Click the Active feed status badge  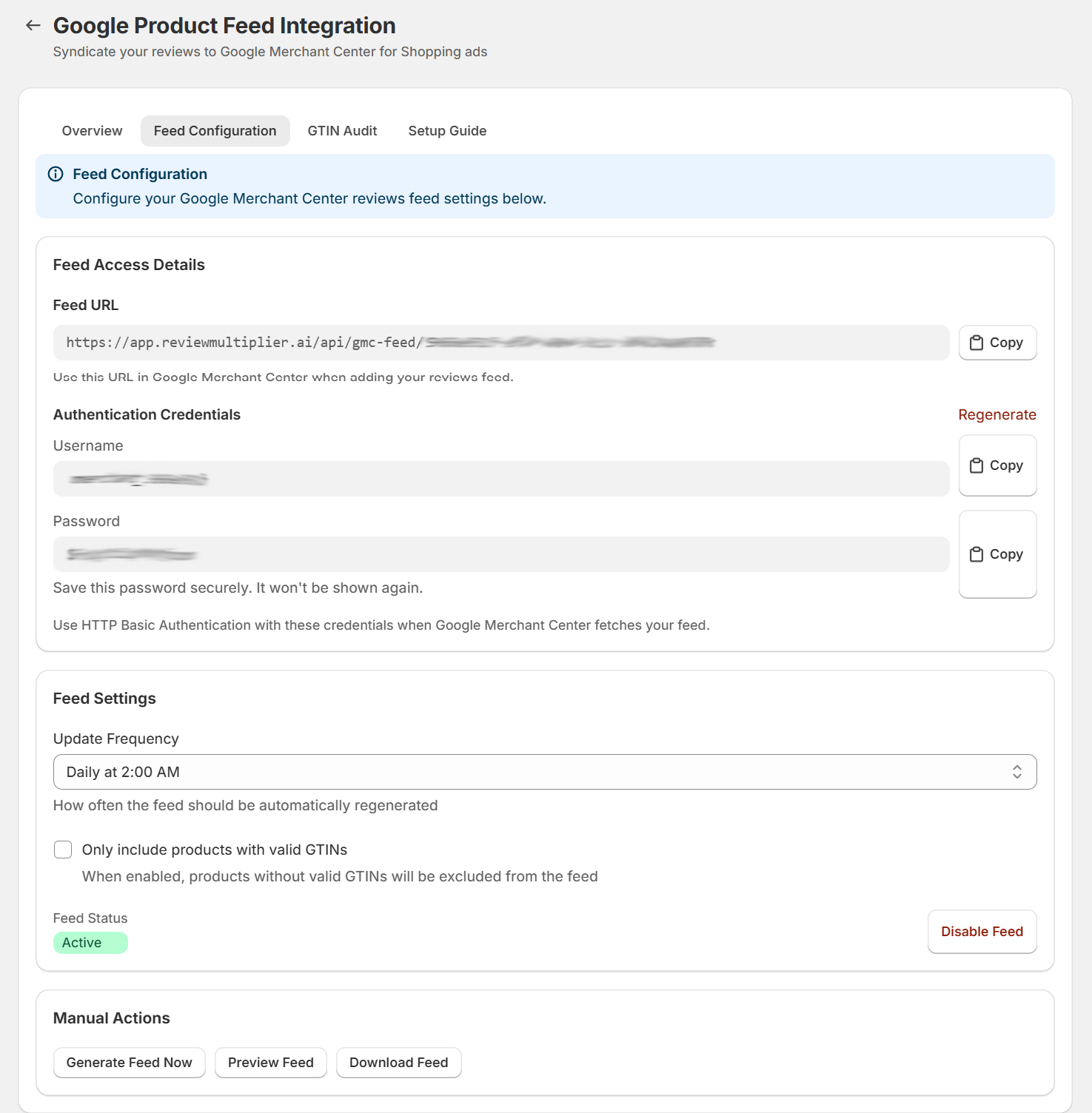click(90, 942)
